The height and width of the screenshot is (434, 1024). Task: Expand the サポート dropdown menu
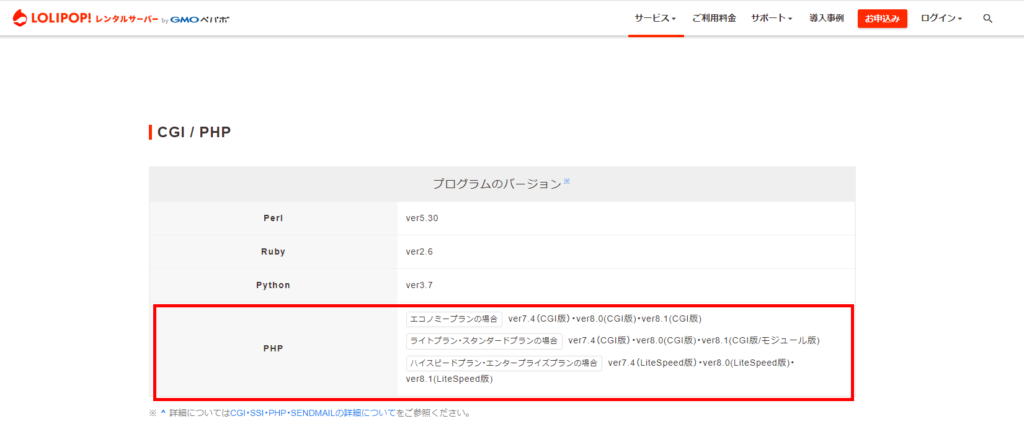click(x=771, y=19)
